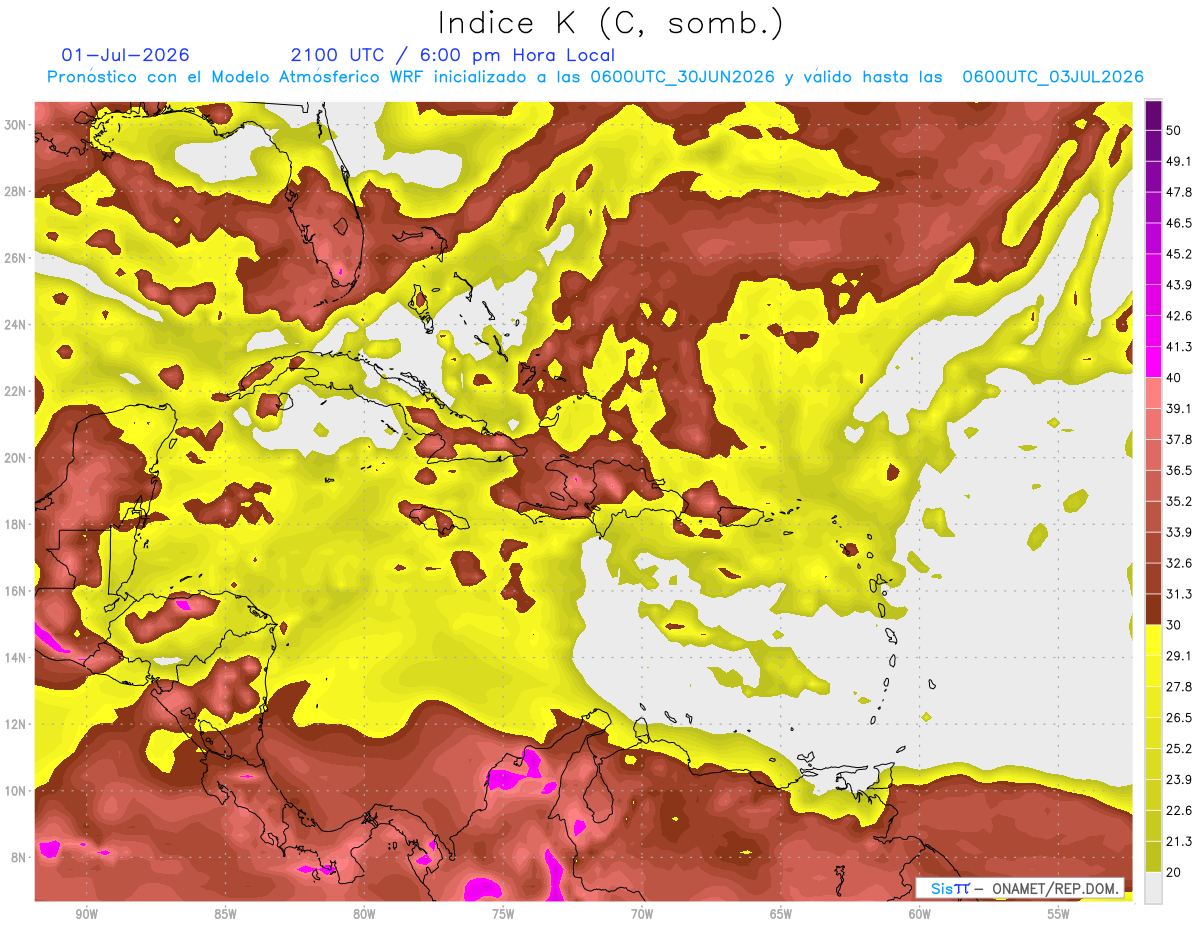The image size is (1200, 927).
Task: Click the latitude label "18N"
Action: click(x=15, y=525)
